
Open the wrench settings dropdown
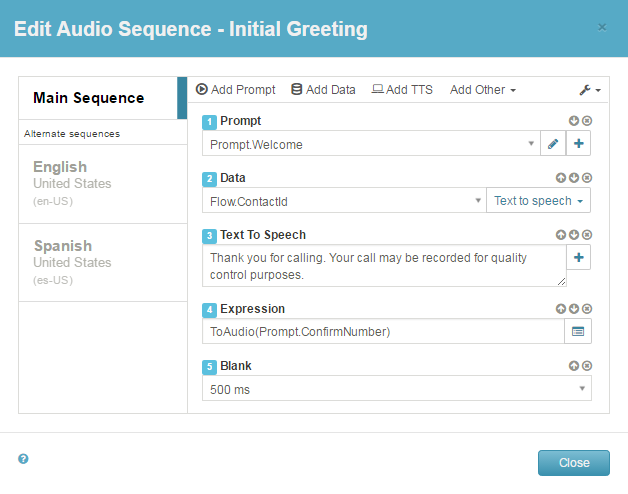coord(590,90)
